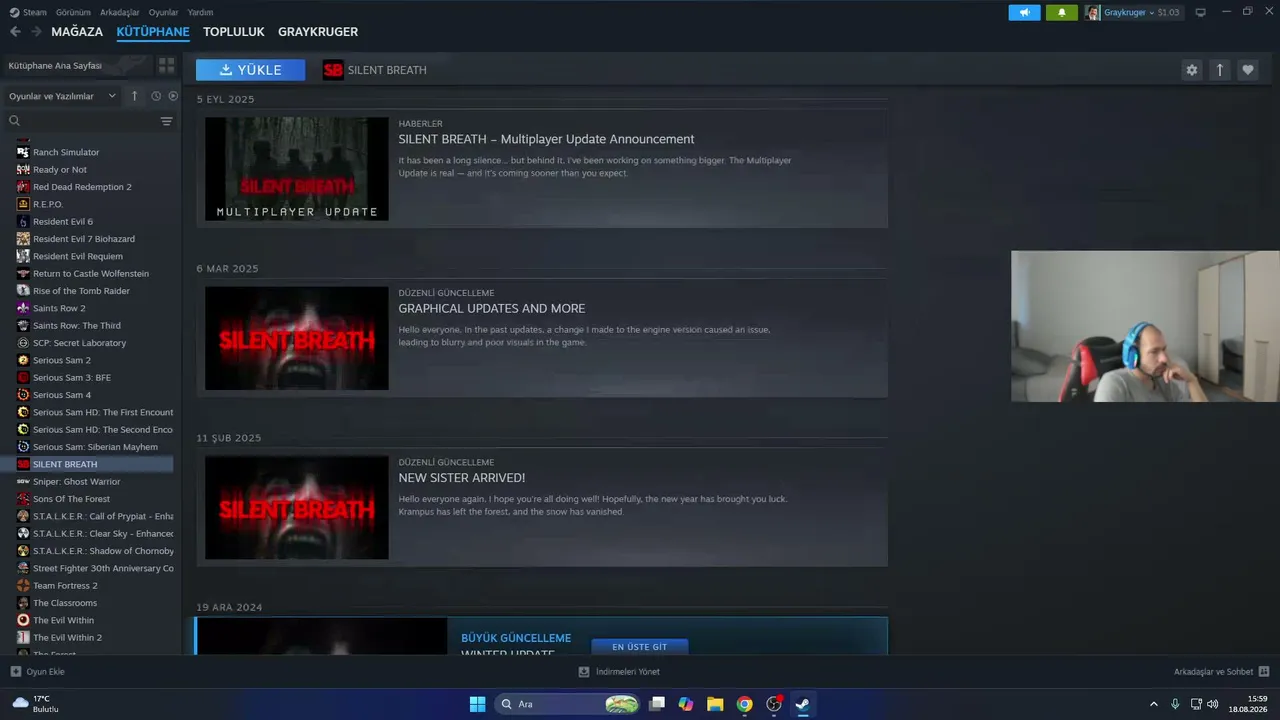Click the sort arrow beside Oyunlar ve Yazılımlar
The image size is (1280, 720).
point(135,96)
